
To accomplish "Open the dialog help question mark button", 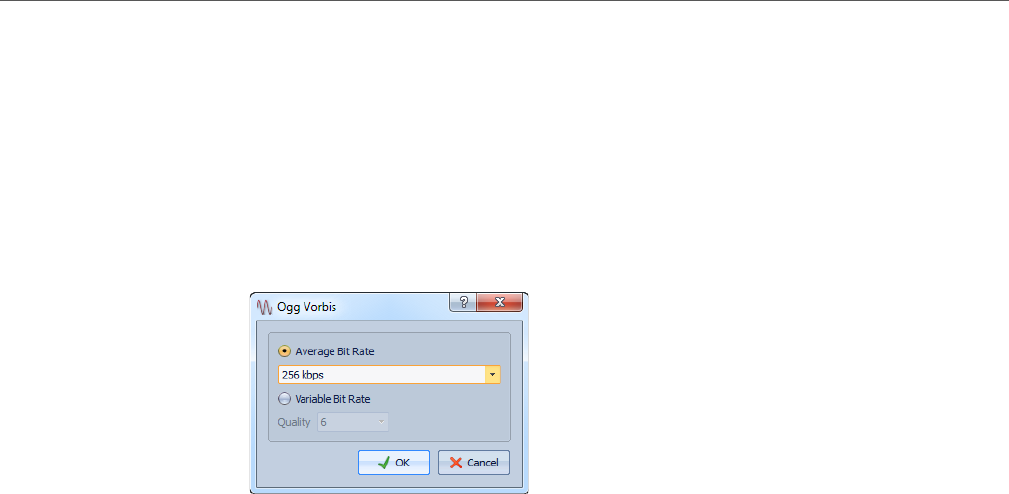I will (463, 302).
